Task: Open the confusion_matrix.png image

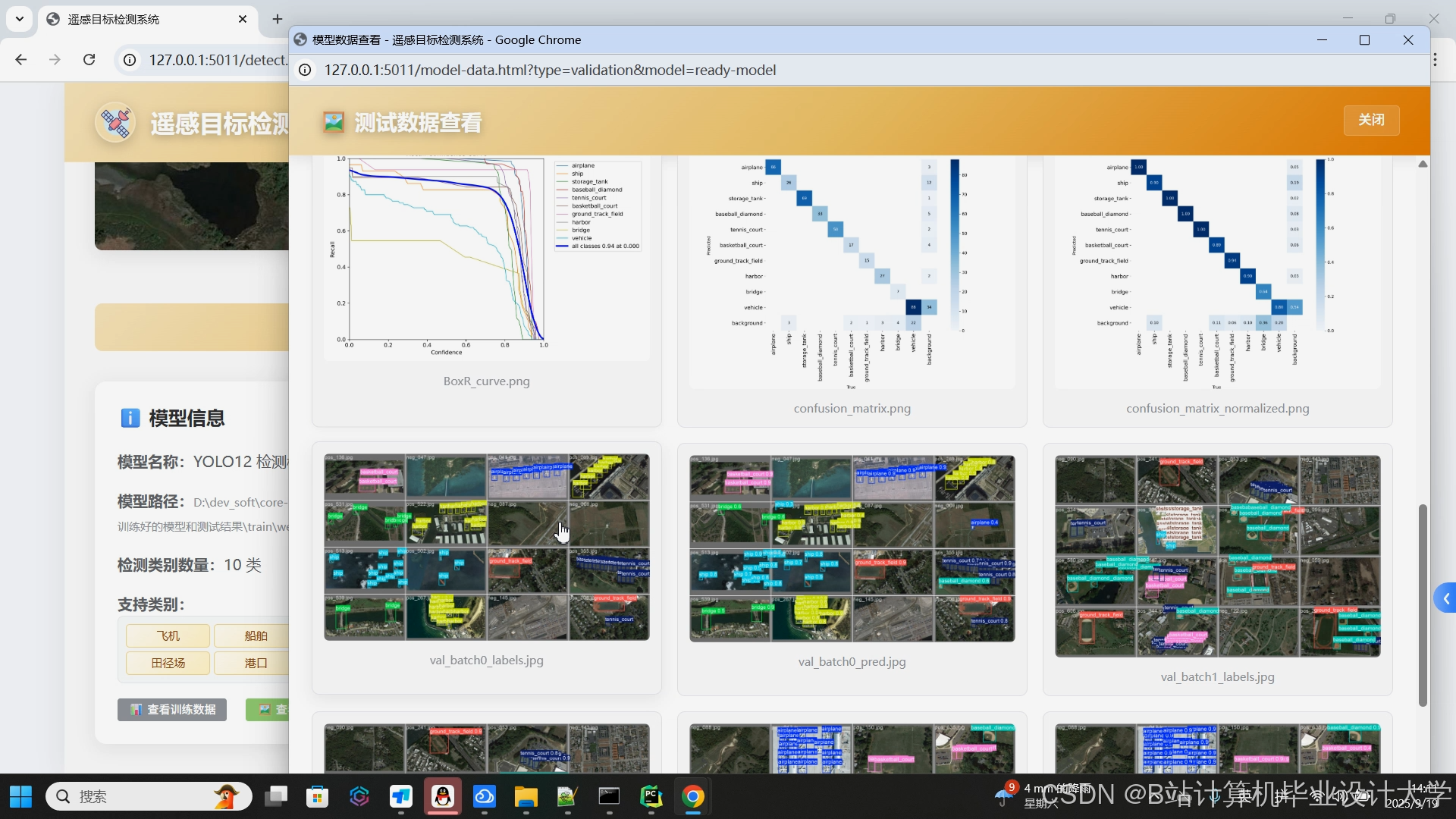Action: coord(852,273)
